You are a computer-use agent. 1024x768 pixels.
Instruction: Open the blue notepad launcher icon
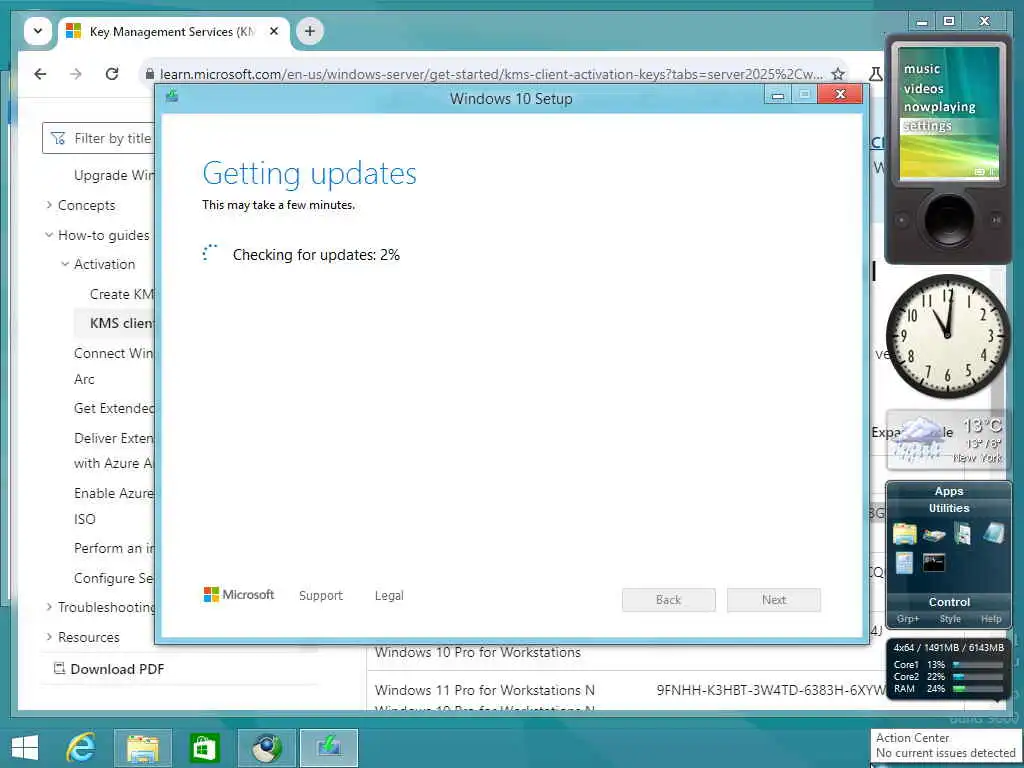(x=993, y=533)
